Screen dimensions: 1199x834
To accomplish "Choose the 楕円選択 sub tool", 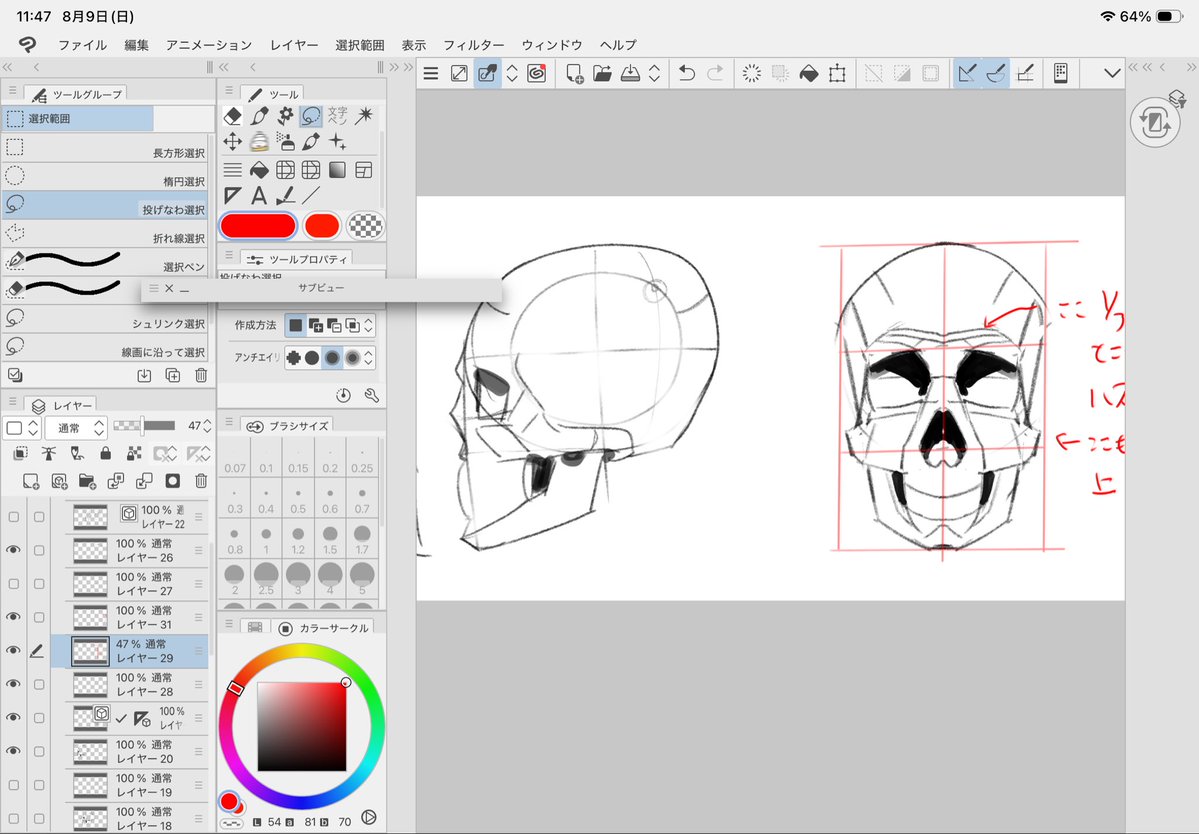I will pos(105,177).
